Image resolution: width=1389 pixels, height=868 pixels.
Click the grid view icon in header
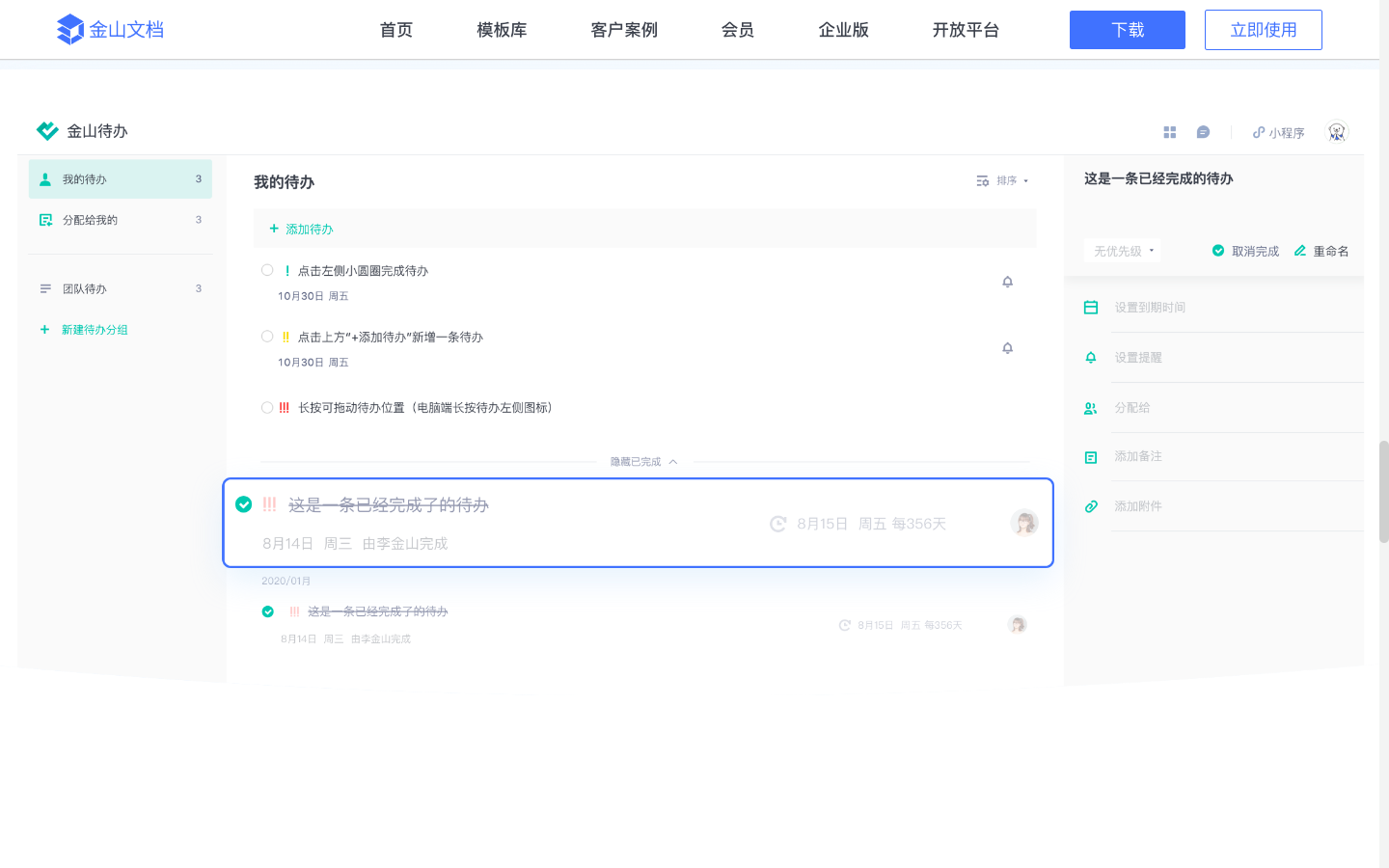[x=1169, y=132]
